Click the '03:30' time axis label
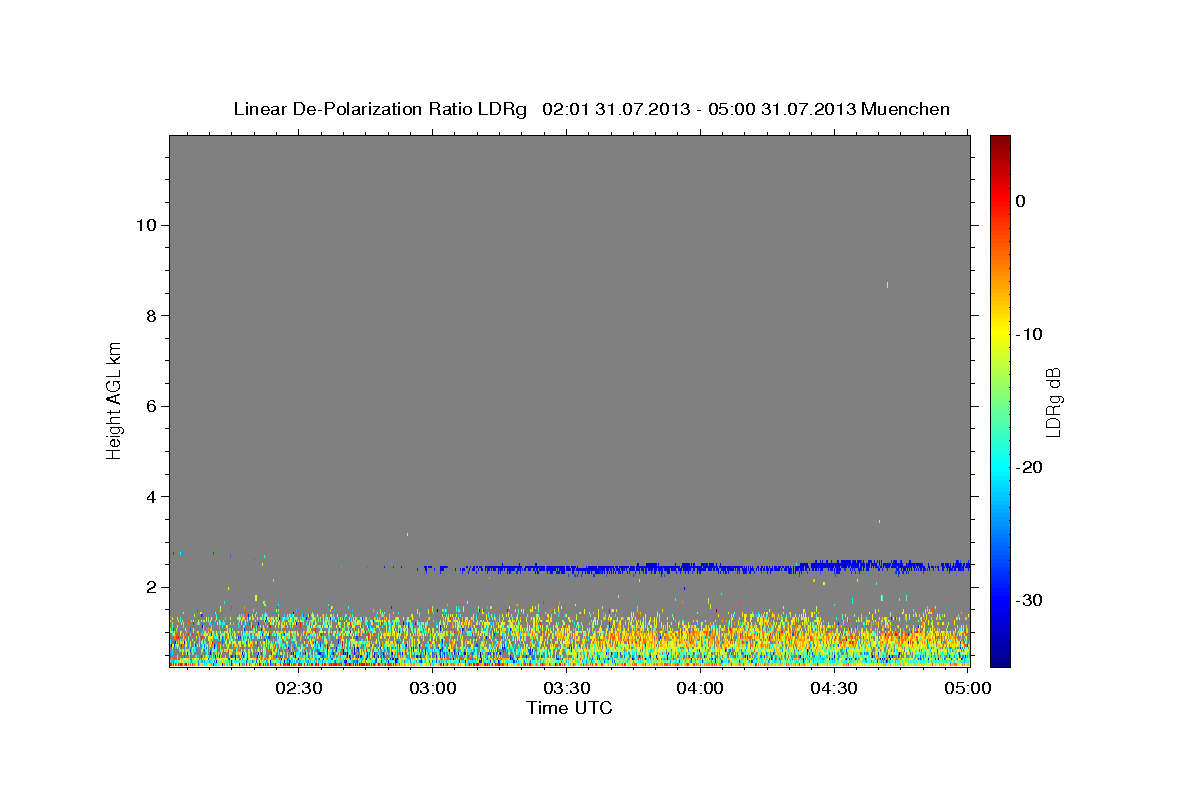Image resolution: width=1200 pixels, height=800 pixels. (567, 688)
